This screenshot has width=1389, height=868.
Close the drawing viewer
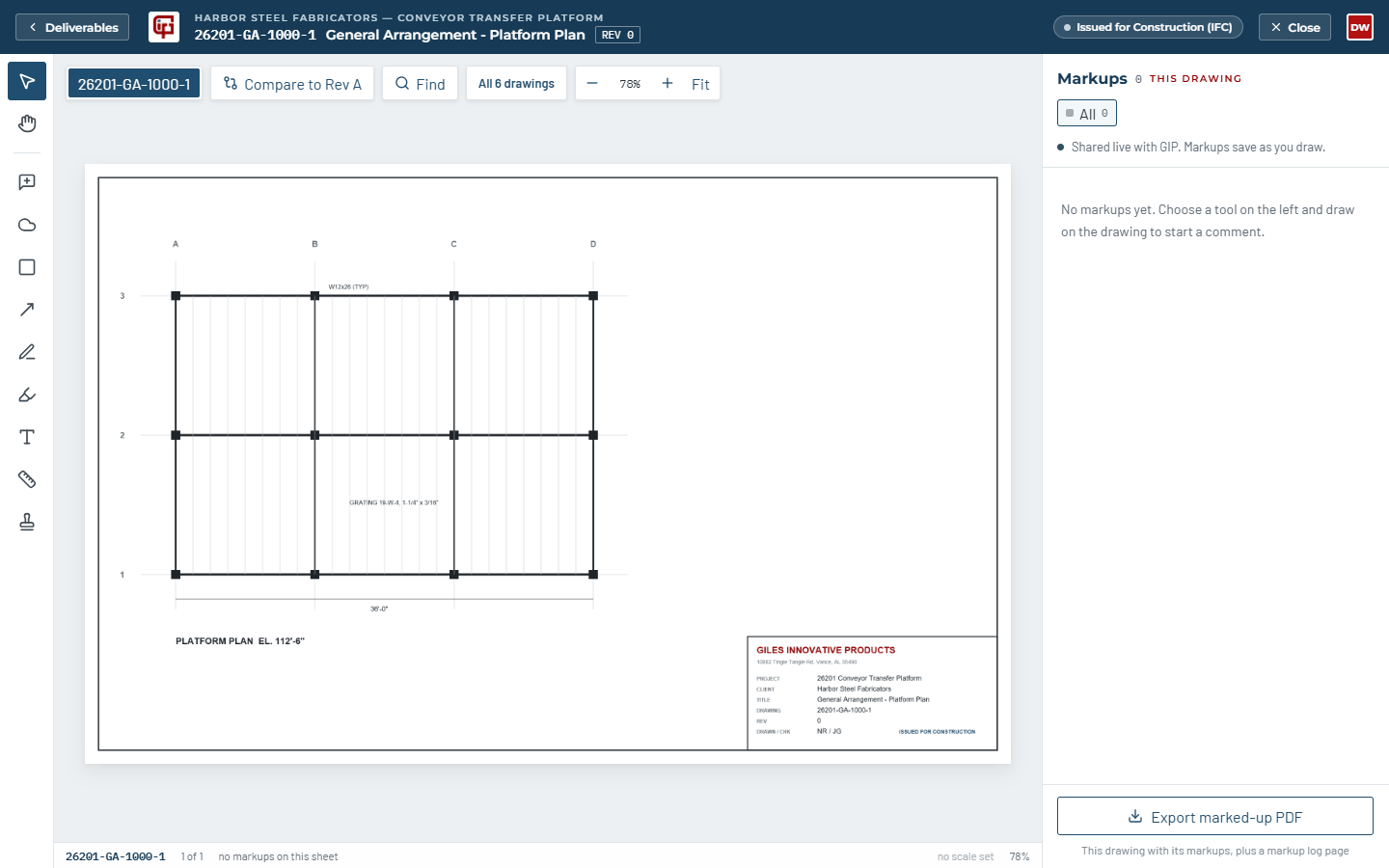click(1294, 27)
